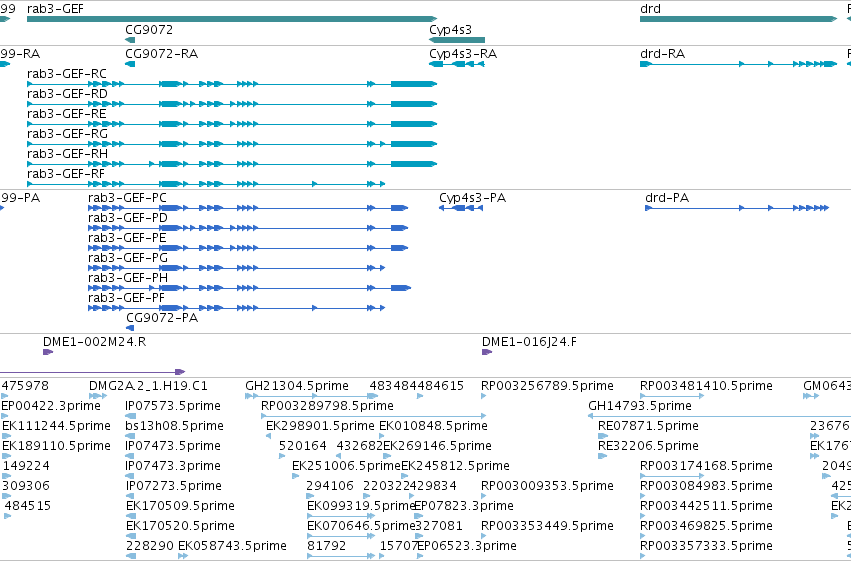Screen dimensions: 851x561
Task: Click the Cyp4s3-PA protein label
Action: (x=472, y=198)
